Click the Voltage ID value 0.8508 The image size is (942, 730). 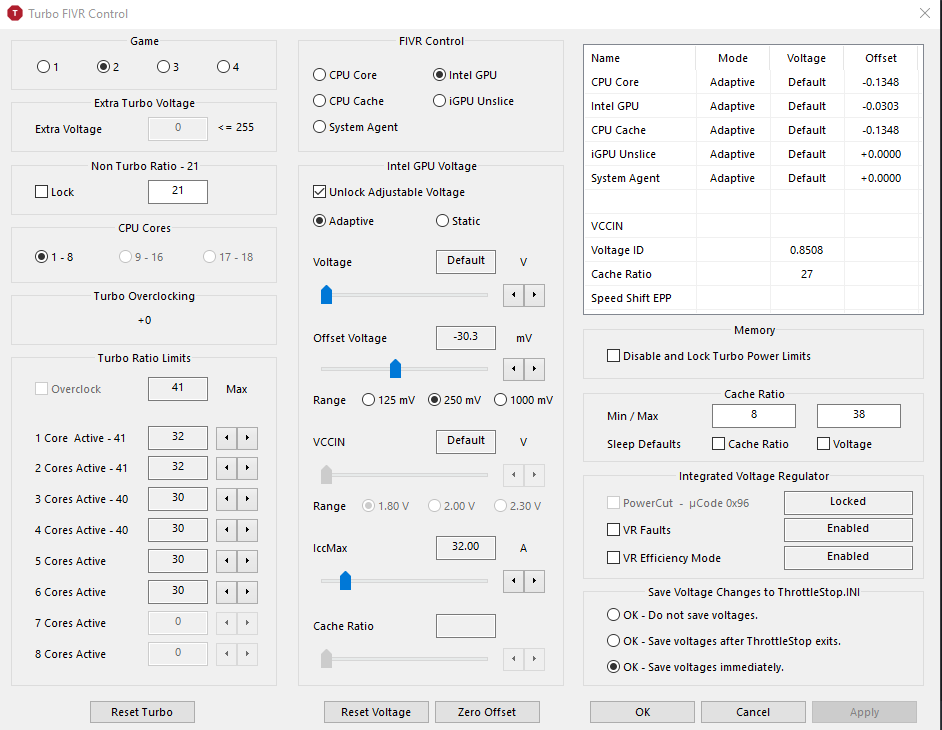coord(807,250)
